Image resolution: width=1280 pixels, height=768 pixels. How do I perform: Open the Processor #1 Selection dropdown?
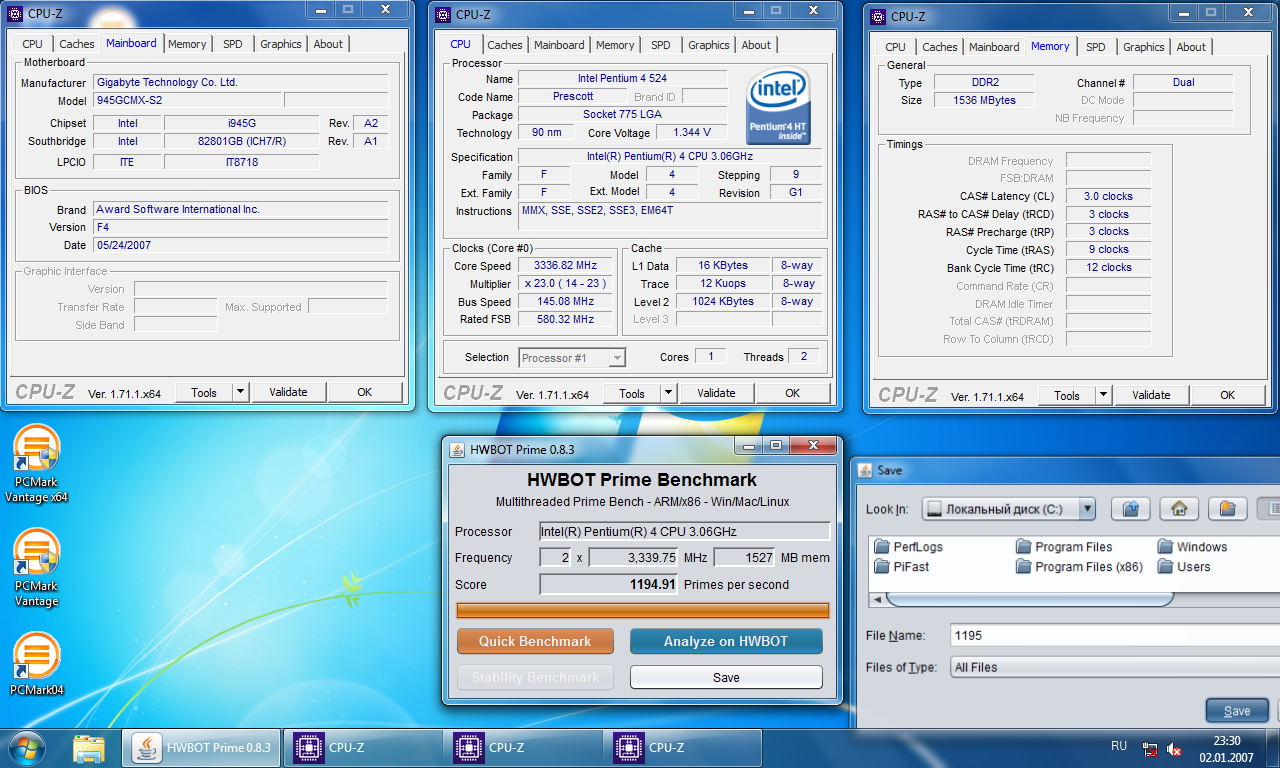[x=617, y=358]
